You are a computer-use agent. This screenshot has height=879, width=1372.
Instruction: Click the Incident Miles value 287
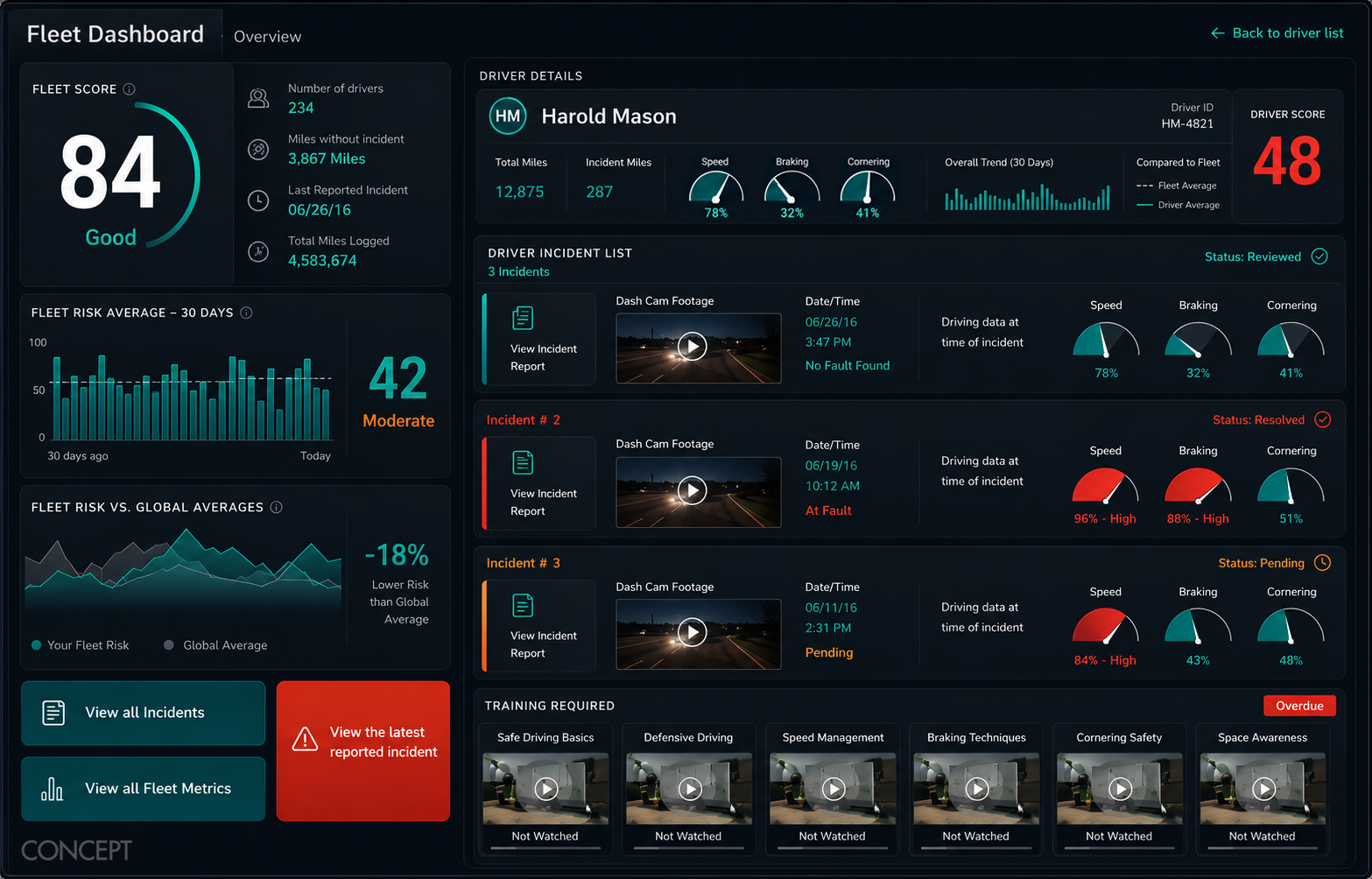(x=599, y=192)
